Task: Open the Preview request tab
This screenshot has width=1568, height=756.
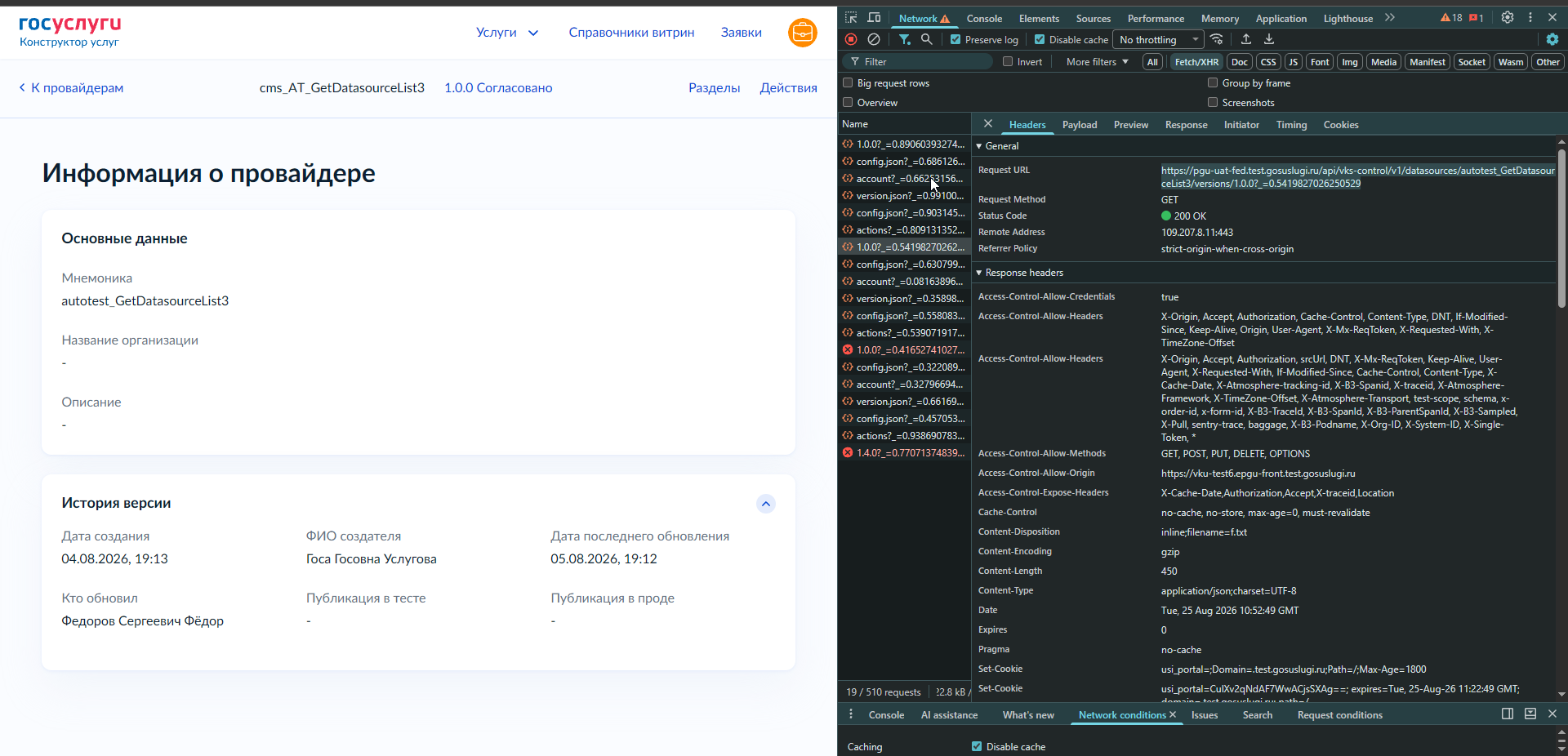Action: pos(1130,125)
